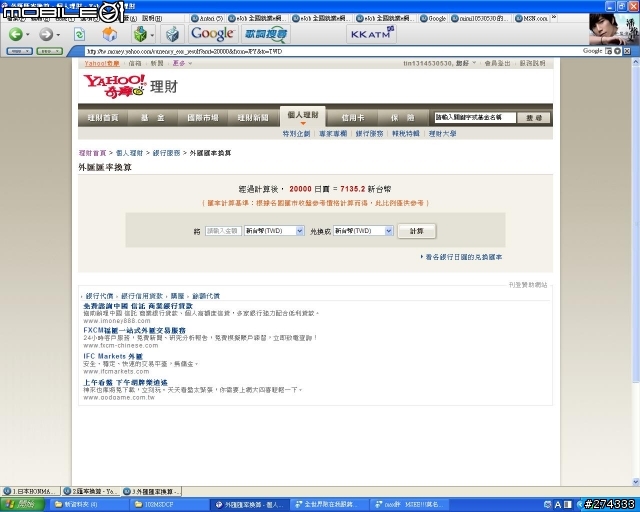Open the 新聞 link in the top strip
Viewport: 640px width, 512px height.
click(x=157, y=63)
